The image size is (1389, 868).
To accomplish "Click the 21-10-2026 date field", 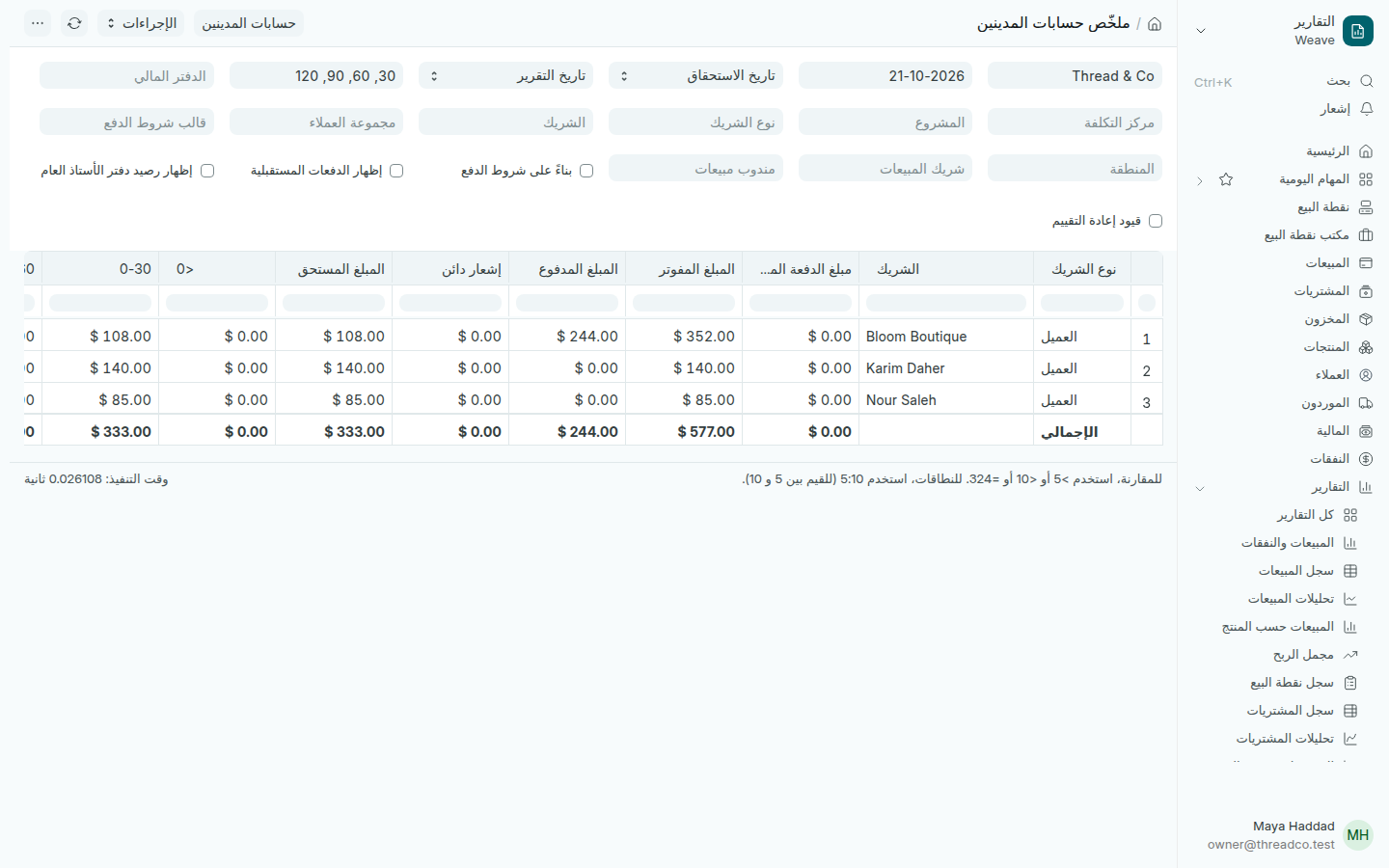I will 885,75.
